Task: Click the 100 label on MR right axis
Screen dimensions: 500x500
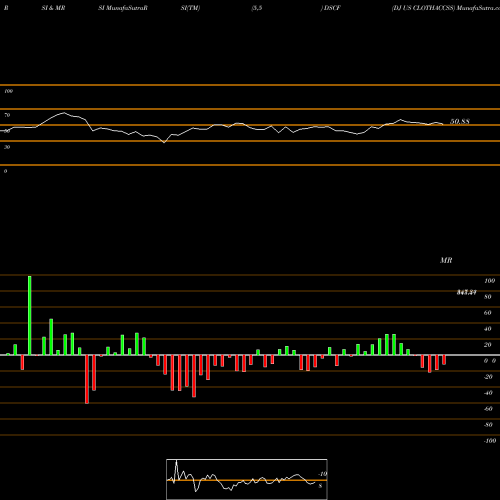Action: point(489,281)
